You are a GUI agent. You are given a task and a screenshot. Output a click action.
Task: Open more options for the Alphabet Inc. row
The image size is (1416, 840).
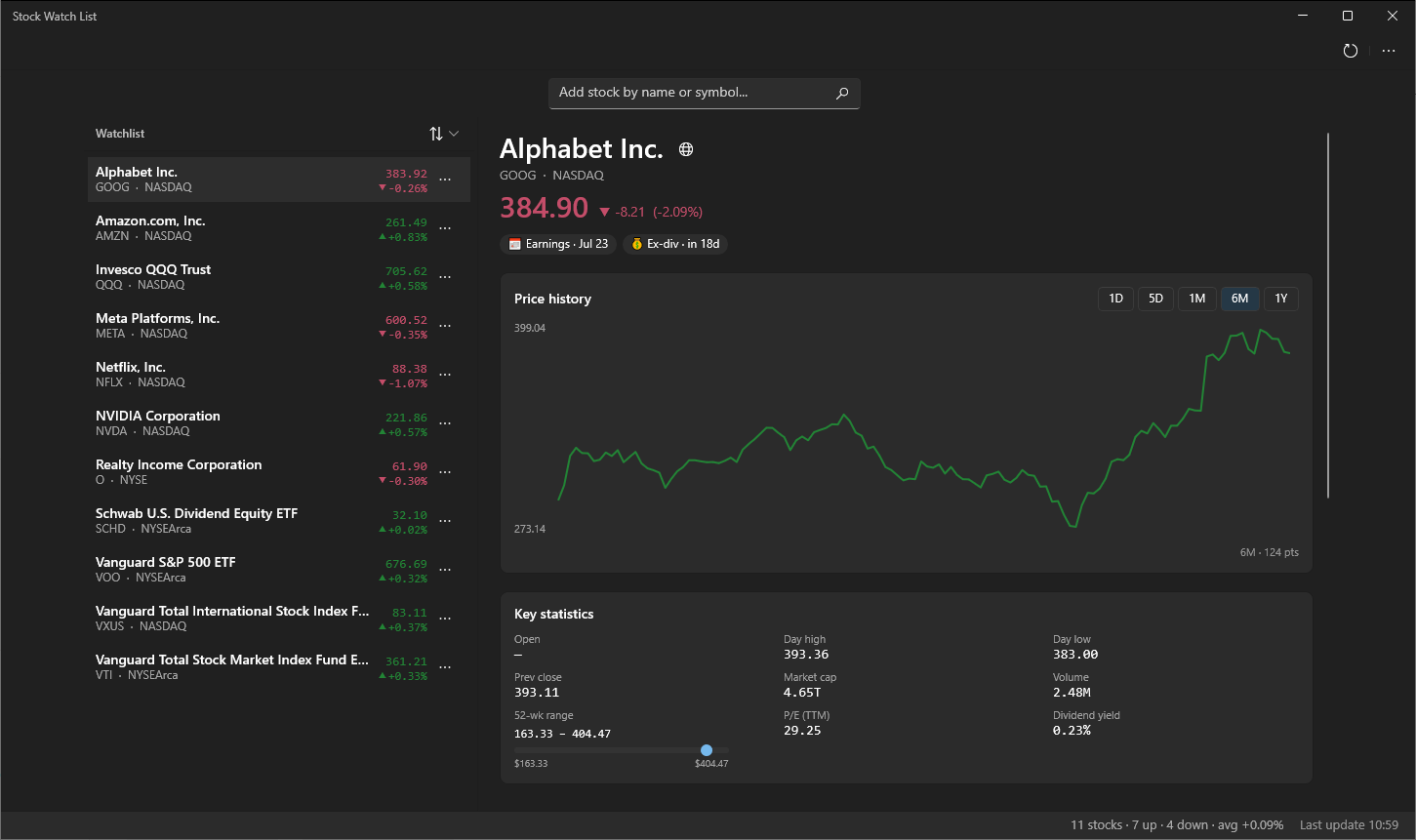[x=445, y=180]
